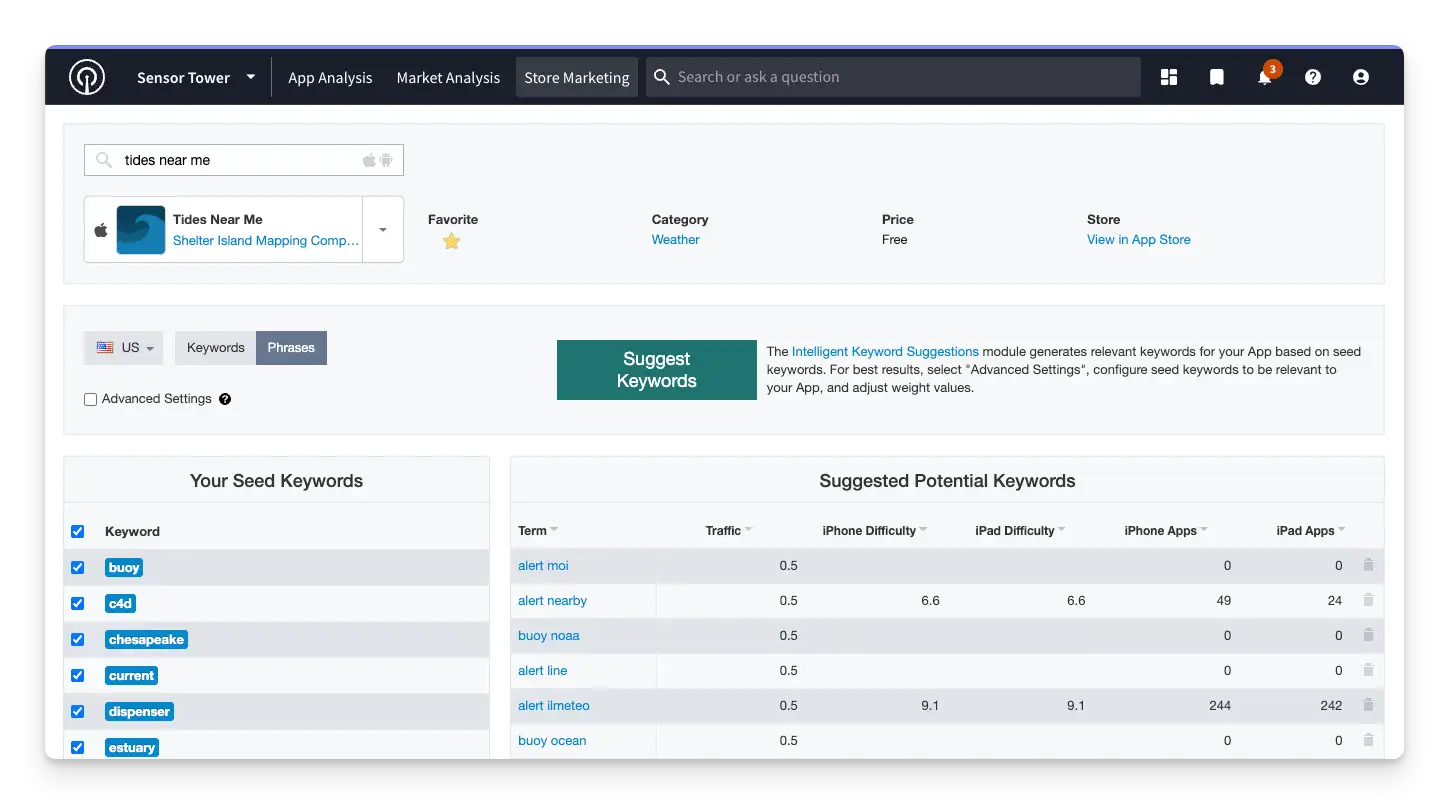Open the 'alert line' term link
This screenshot has width=1449, height=804.
pos(542,671)
